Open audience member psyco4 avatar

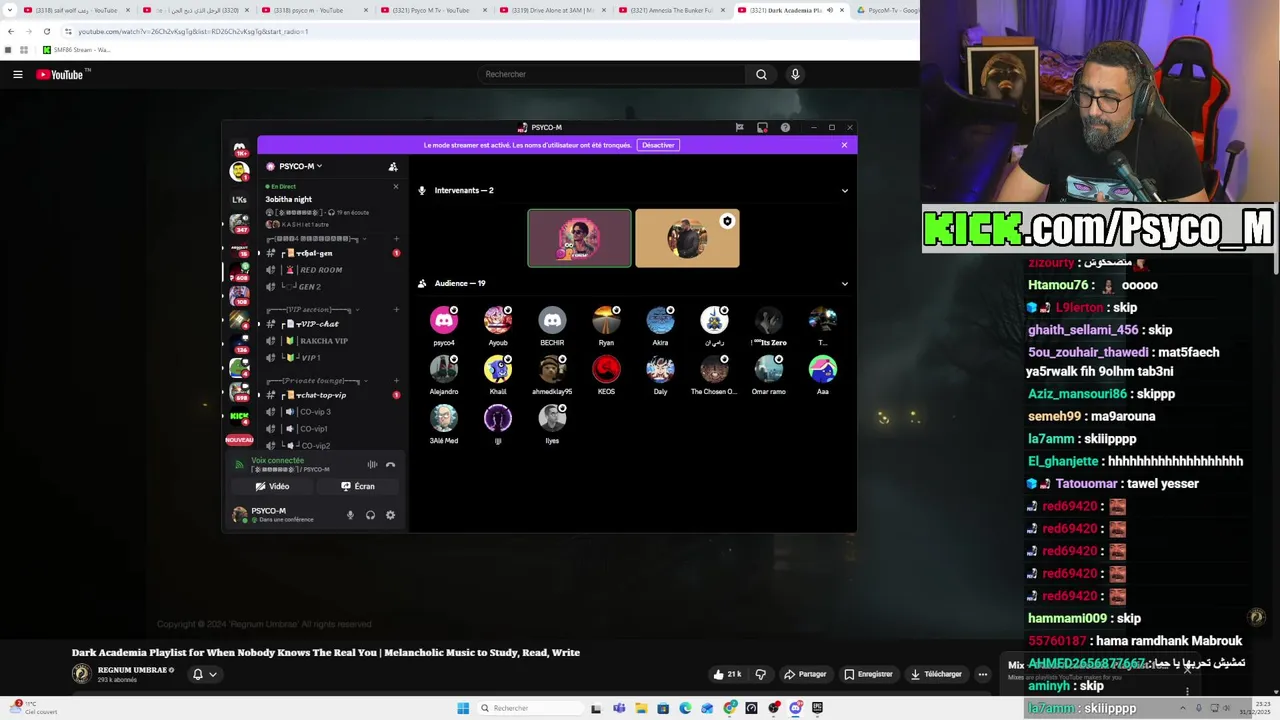tap(444, 320)
